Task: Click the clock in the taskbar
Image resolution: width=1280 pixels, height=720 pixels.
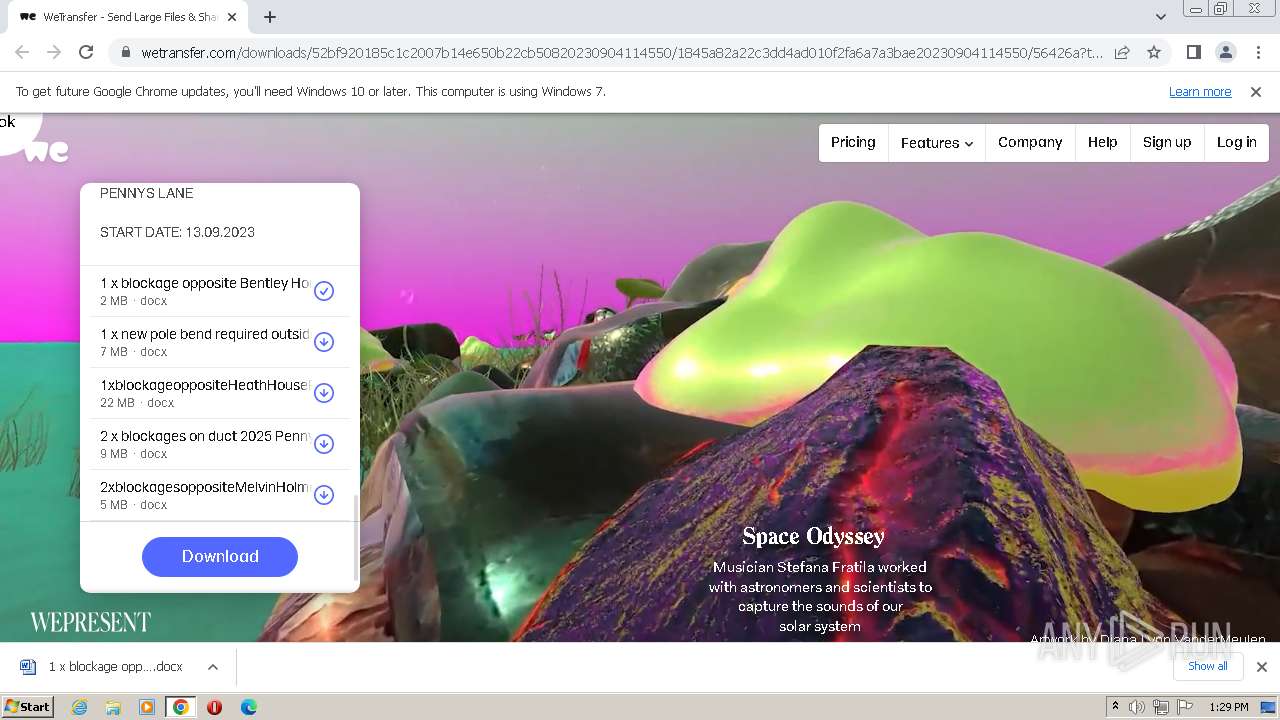Action: point(1228,707)
